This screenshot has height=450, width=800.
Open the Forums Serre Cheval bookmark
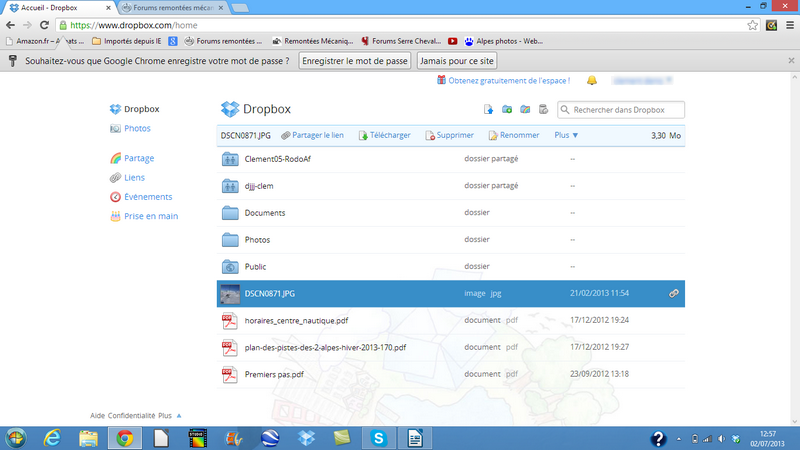coord(401,41)
